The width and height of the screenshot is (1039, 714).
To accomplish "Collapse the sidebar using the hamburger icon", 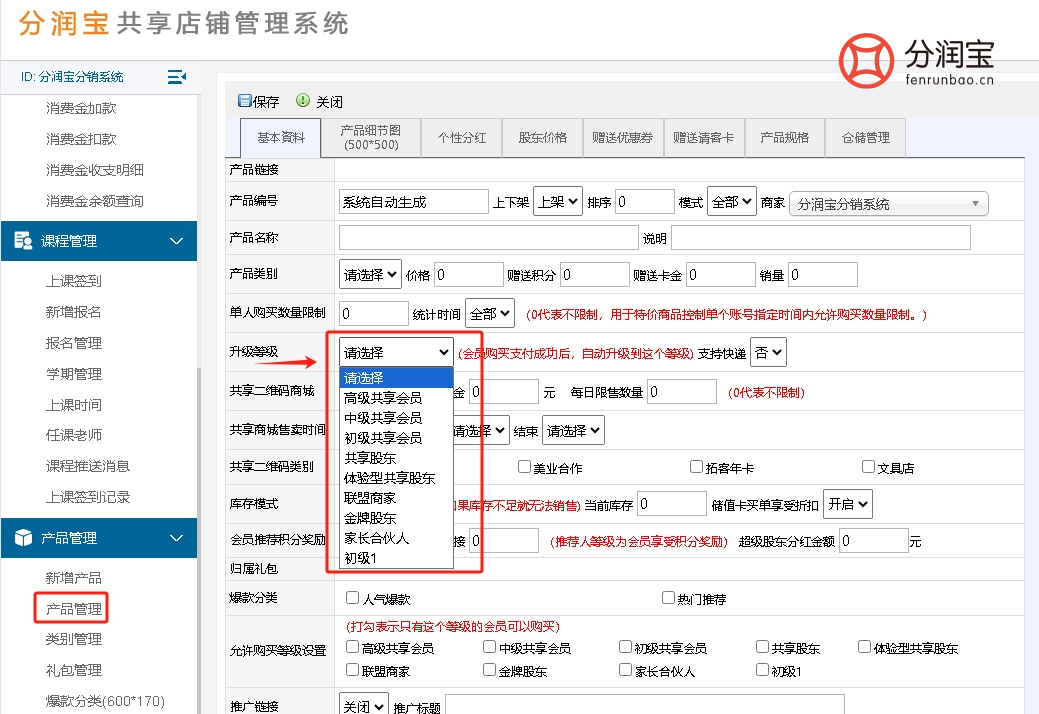I will click(174, 76).
